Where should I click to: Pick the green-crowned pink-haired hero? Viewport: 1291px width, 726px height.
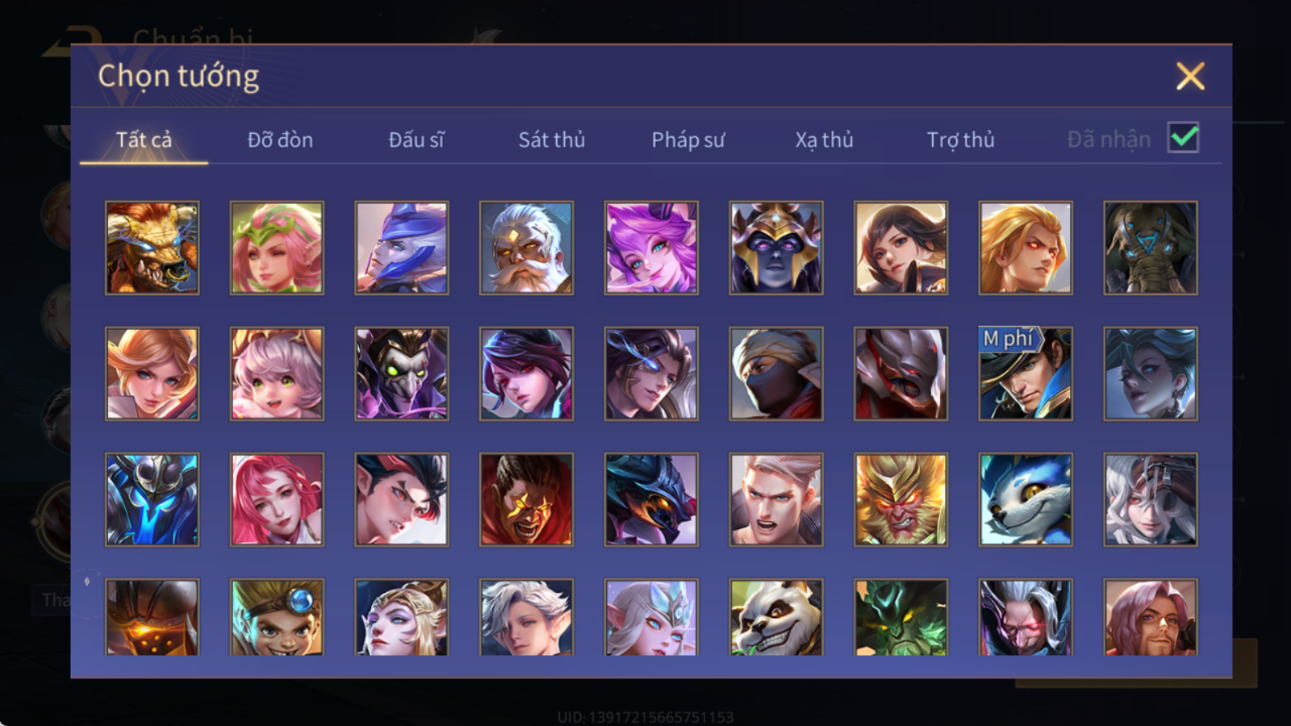[277, 247]
